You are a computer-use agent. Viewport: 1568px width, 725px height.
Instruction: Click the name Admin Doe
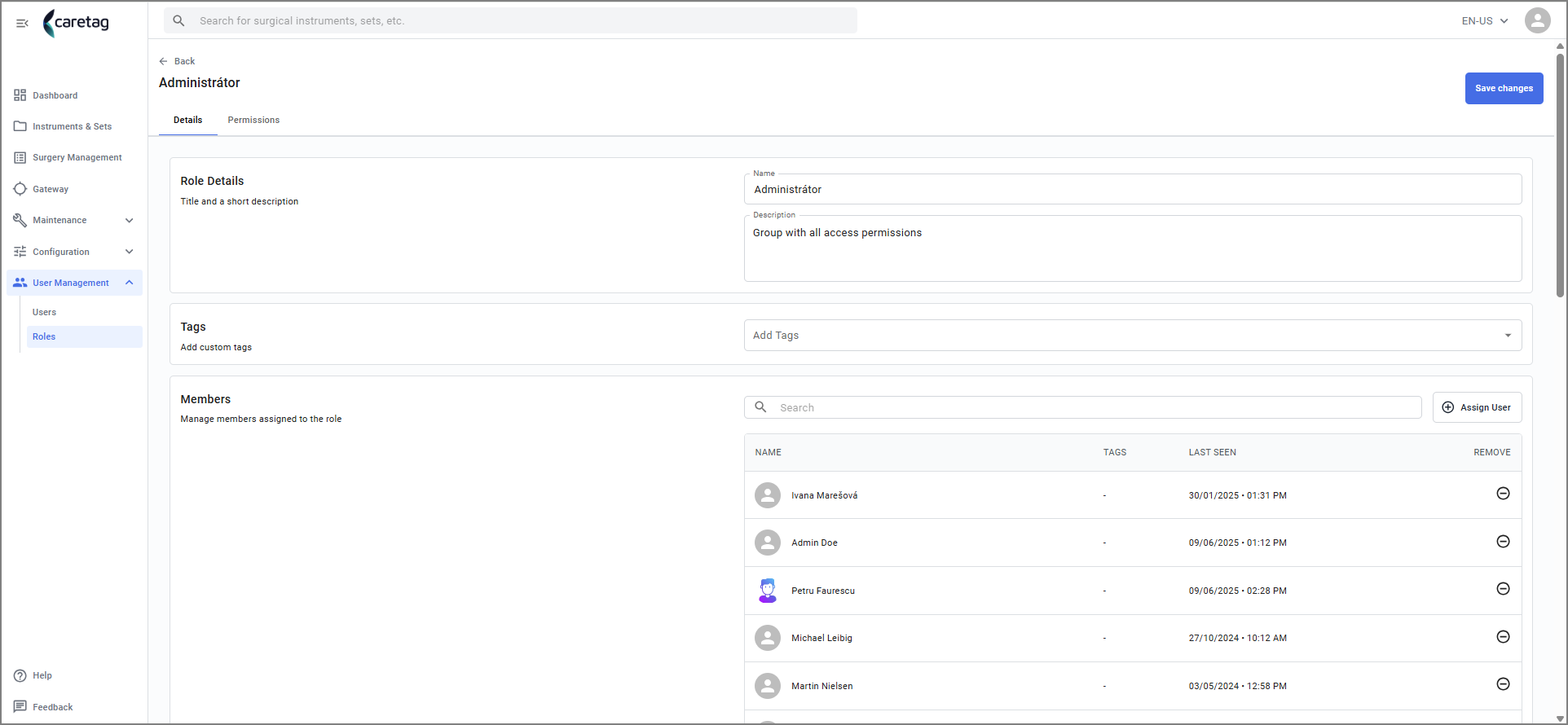pyautogui.click(x=814, y=543)
